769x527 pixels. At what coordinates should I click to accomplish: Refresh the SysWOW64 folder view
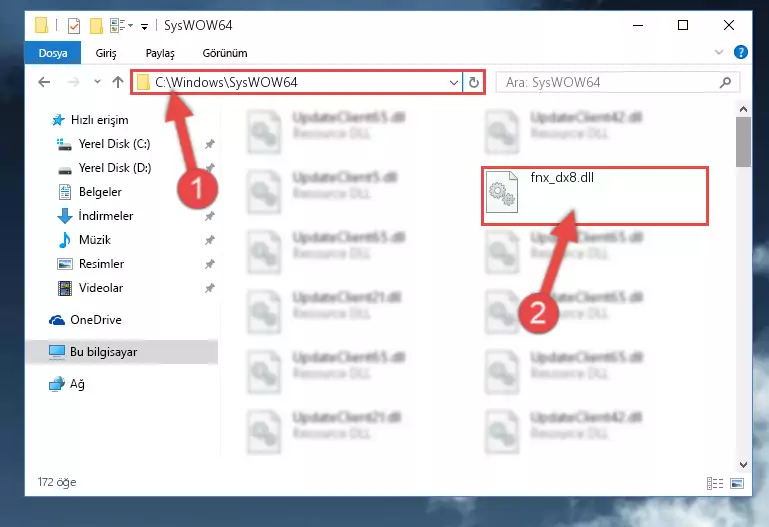click(x=473, y=82)
